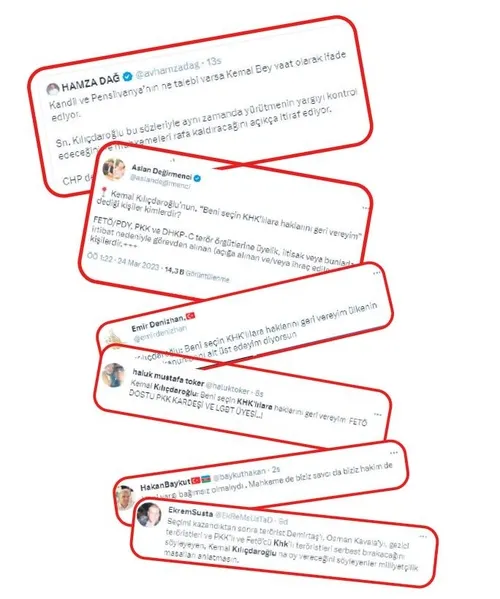Click Aslan Değirmenci's verified badge
Viewport: 500px width, 599px height.
[x=197, y=178]
